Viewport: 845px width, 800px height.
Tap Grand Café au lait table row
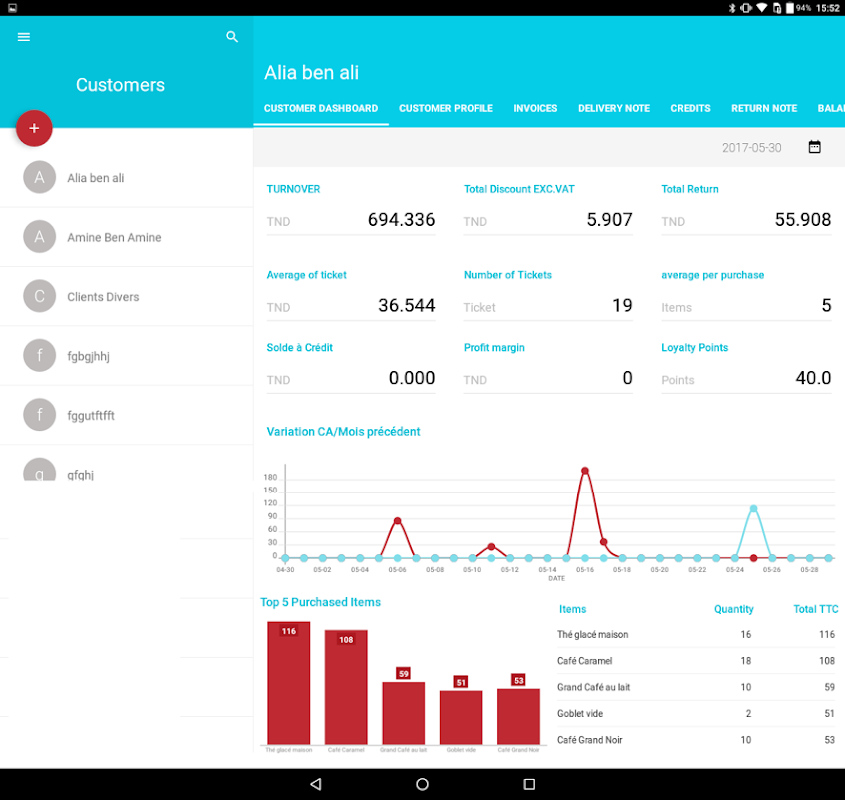click(x=696, y=687)
